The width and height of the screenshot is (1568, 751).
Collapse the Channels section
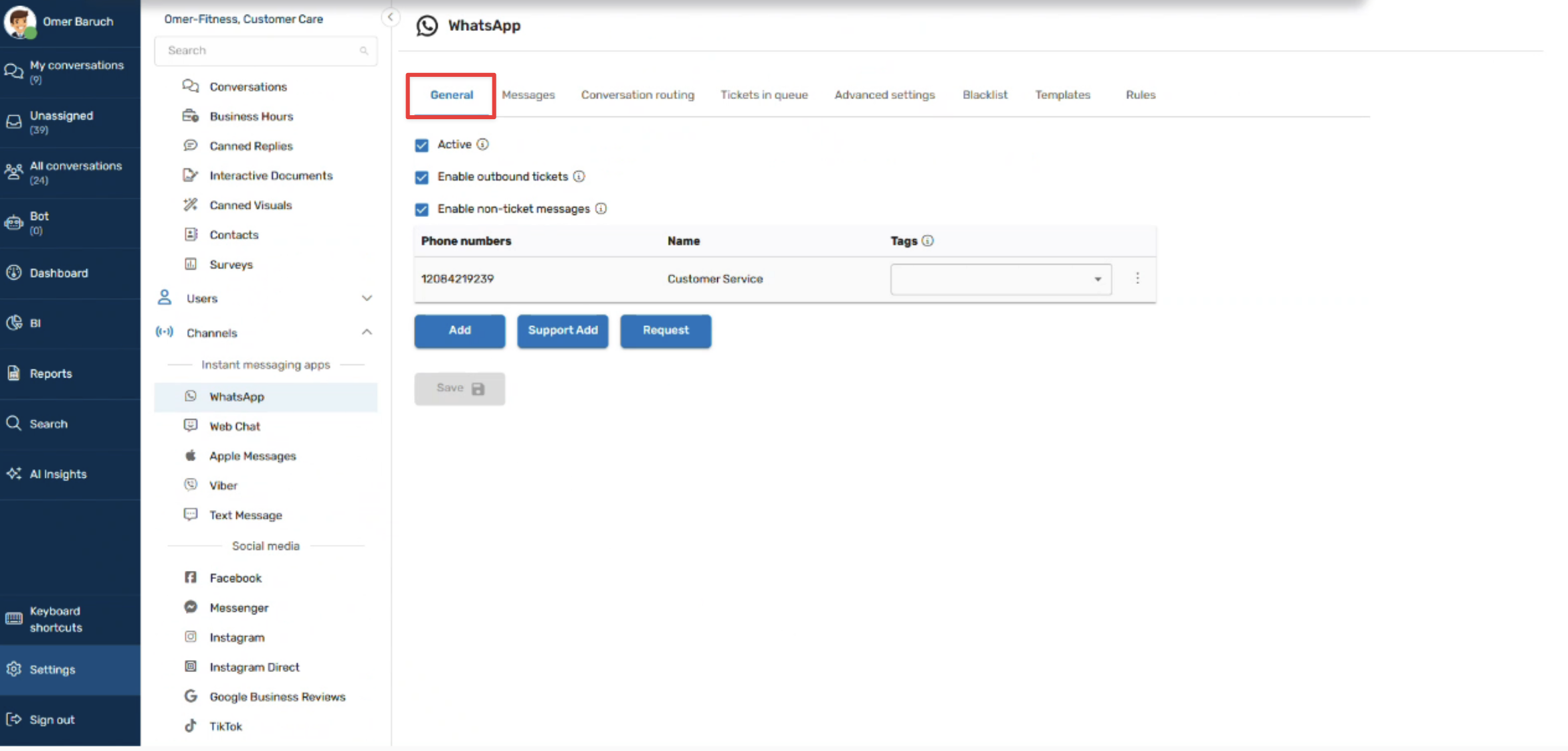[x=367, y=333]
